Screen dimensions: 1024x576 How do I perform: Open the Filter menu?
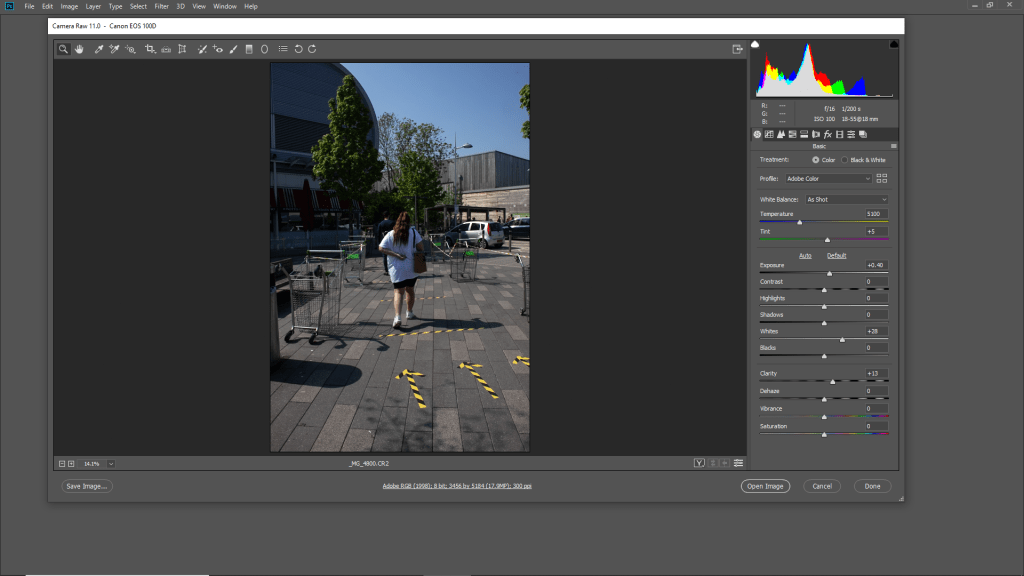161,6
